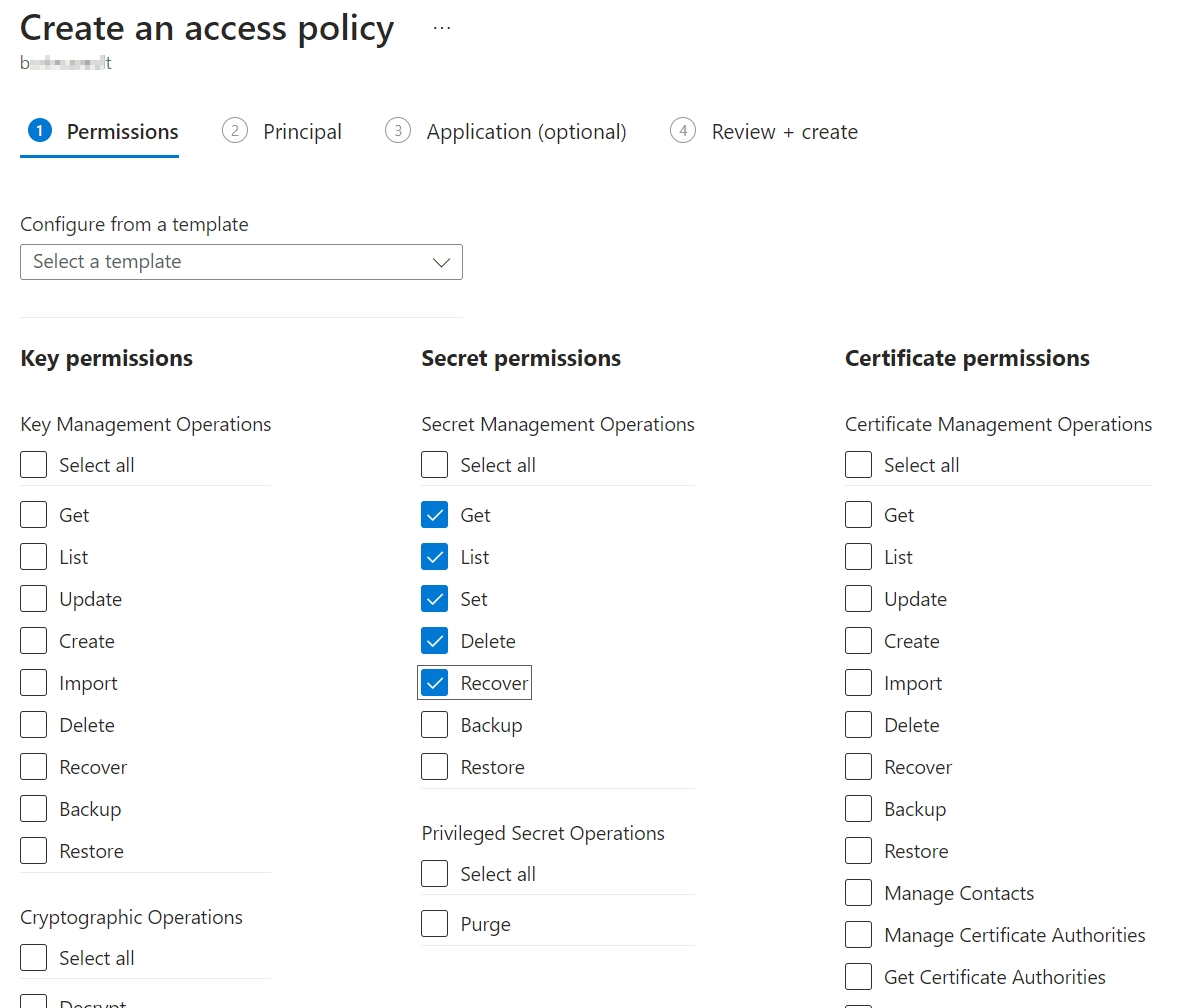Click the Key permissions heading
Viewport: 1188px width, 1008px height.
click(107, 358)
